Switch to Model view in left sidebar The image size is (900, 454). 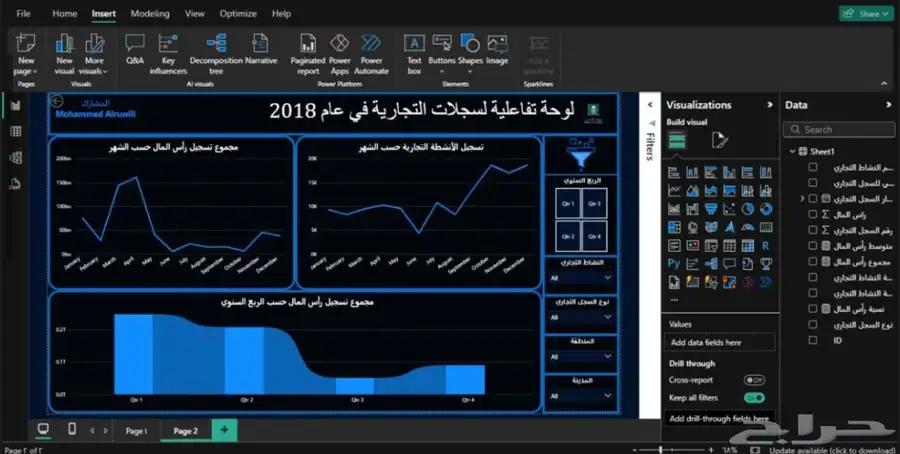tap(15, 158)
